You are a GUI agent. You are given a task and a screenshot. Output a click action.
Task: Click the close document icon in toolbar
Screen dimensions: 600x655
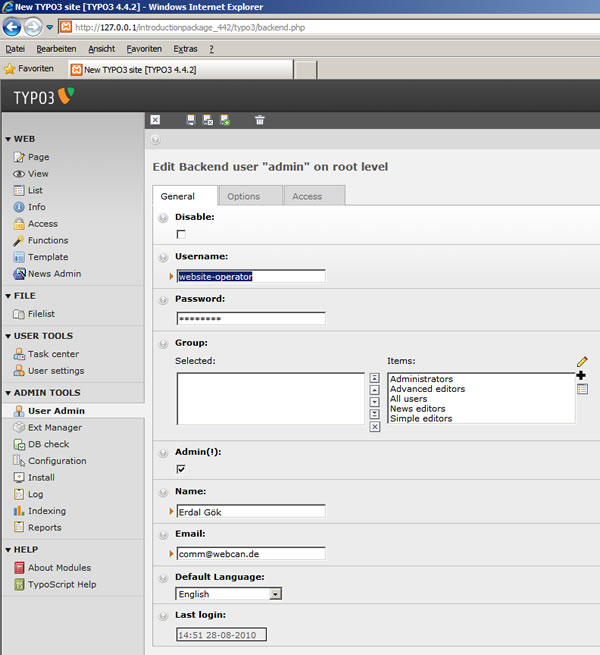[155, 120]
